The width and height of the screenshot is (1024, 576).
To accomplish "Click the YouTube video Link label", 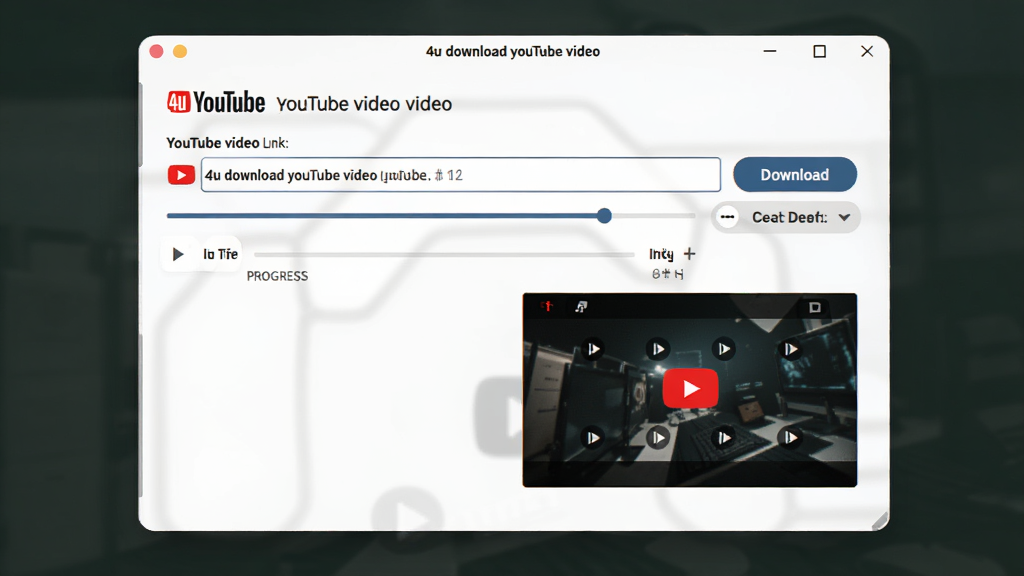I will tap(227, 143).
